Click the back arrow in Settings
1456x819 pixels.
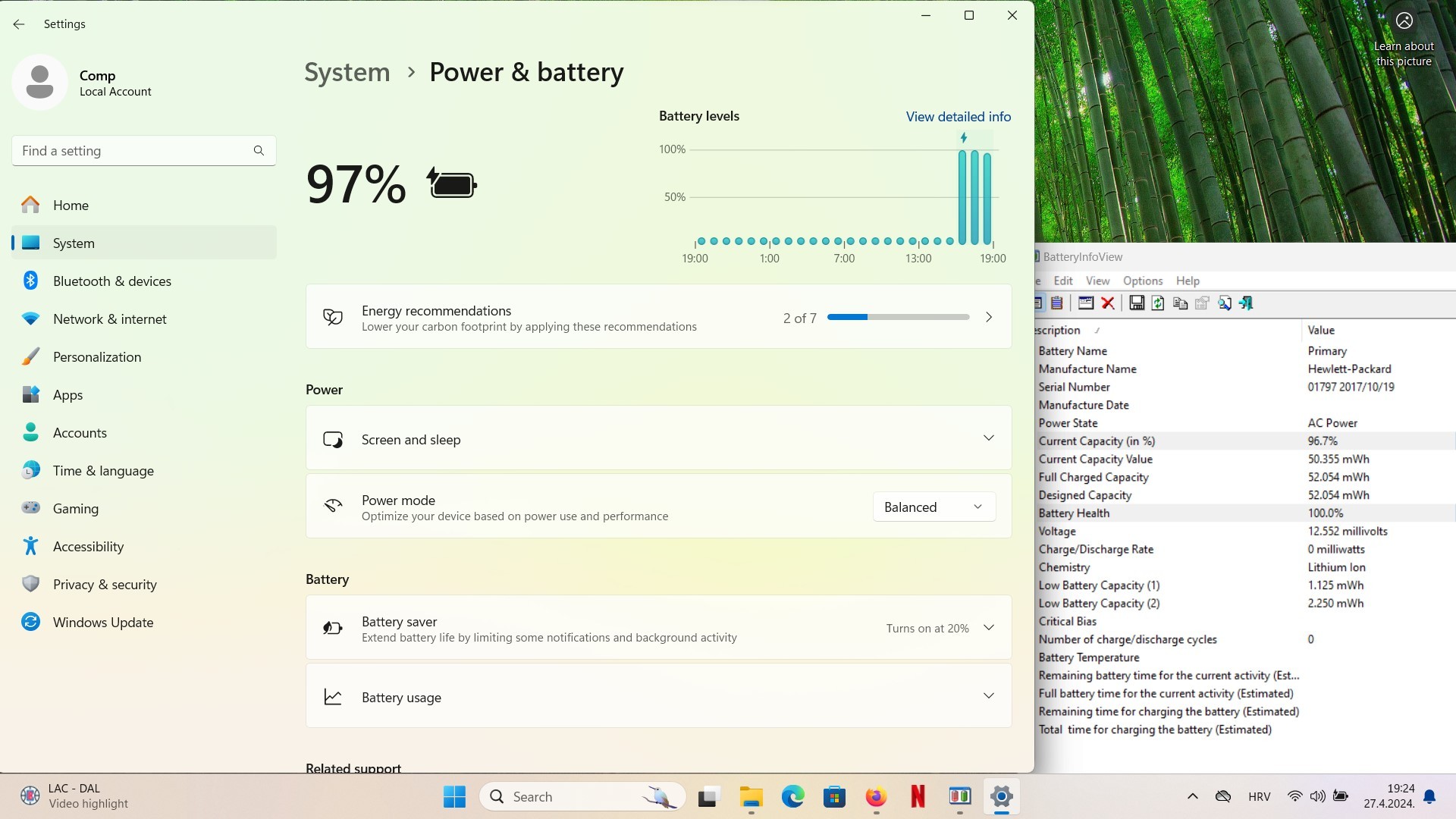(x=19, y=24)
